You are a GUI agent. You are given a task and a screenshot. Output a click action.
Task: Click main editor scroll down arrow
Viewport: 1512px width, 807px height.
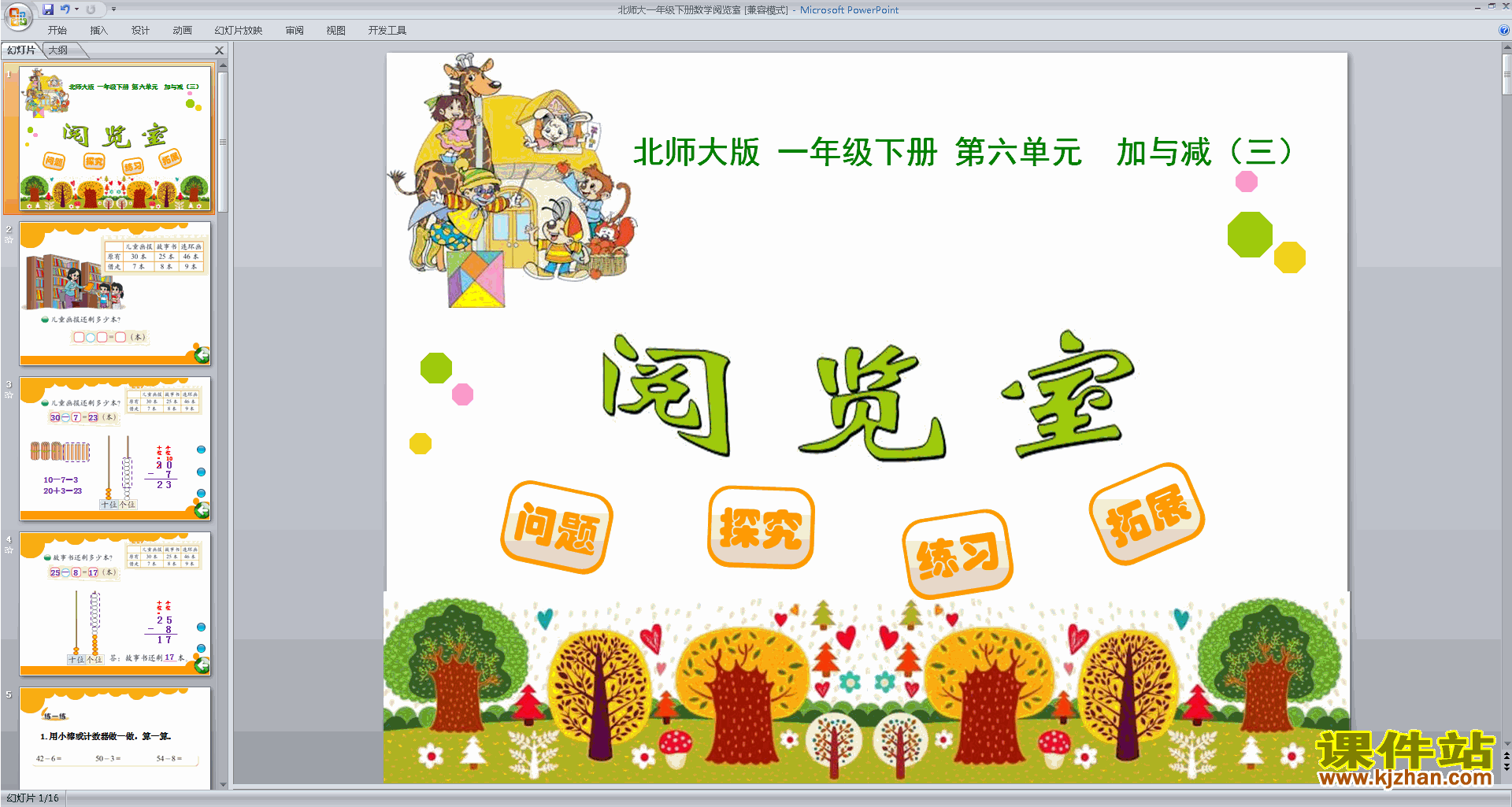click(x=1506, y=744)
